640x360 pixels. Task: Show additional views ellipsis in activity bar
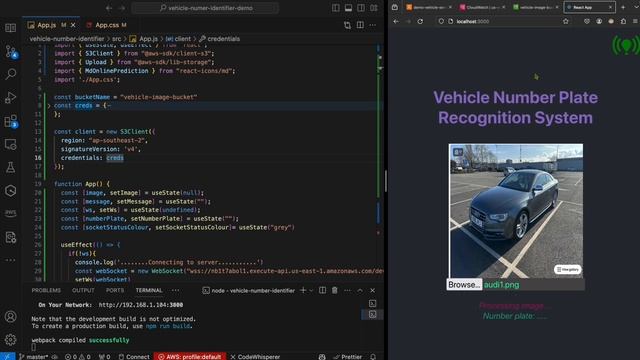[x=11, y=260]
